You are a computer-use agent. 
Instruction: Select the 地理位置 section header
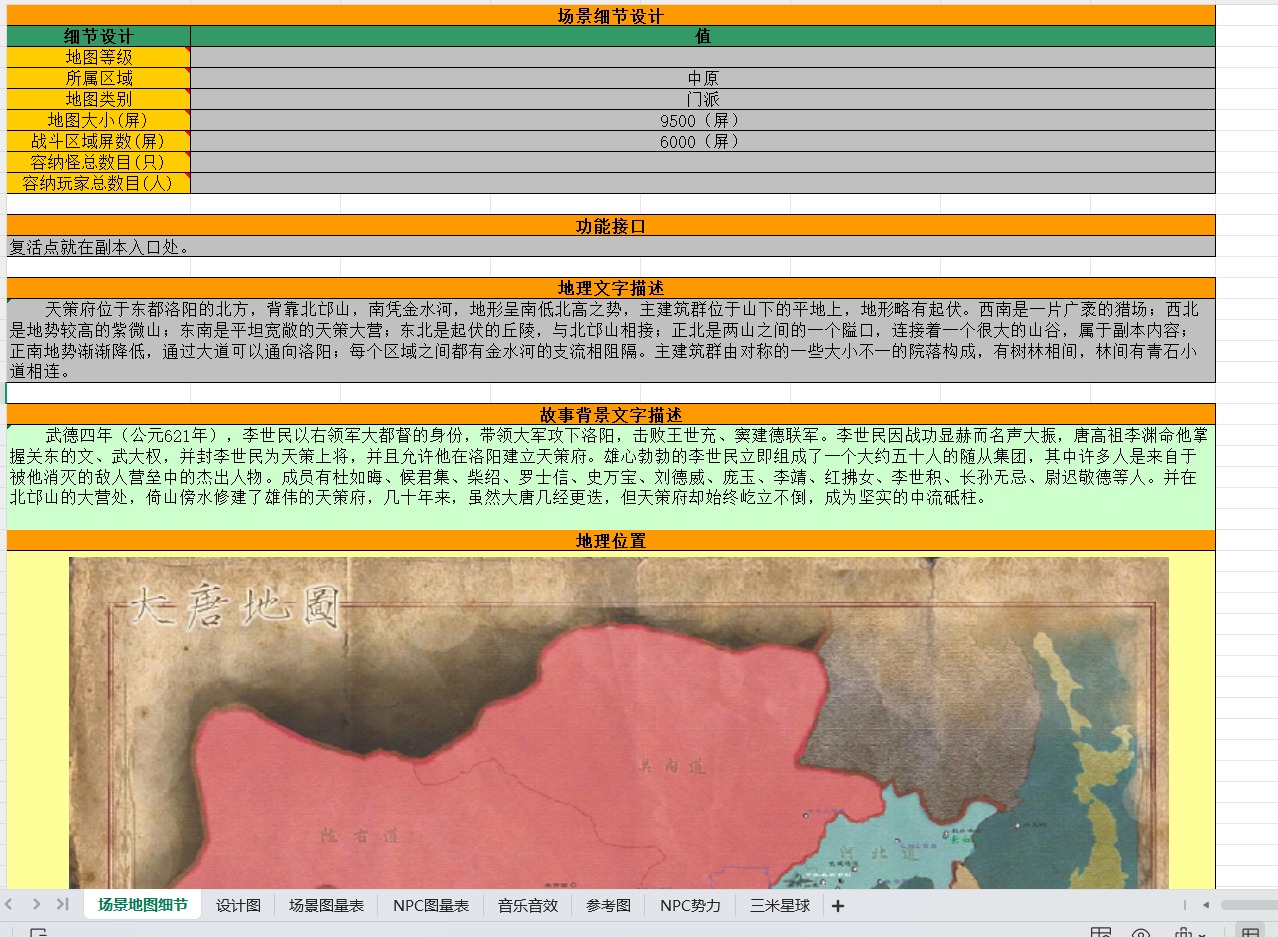pos(611,540)
